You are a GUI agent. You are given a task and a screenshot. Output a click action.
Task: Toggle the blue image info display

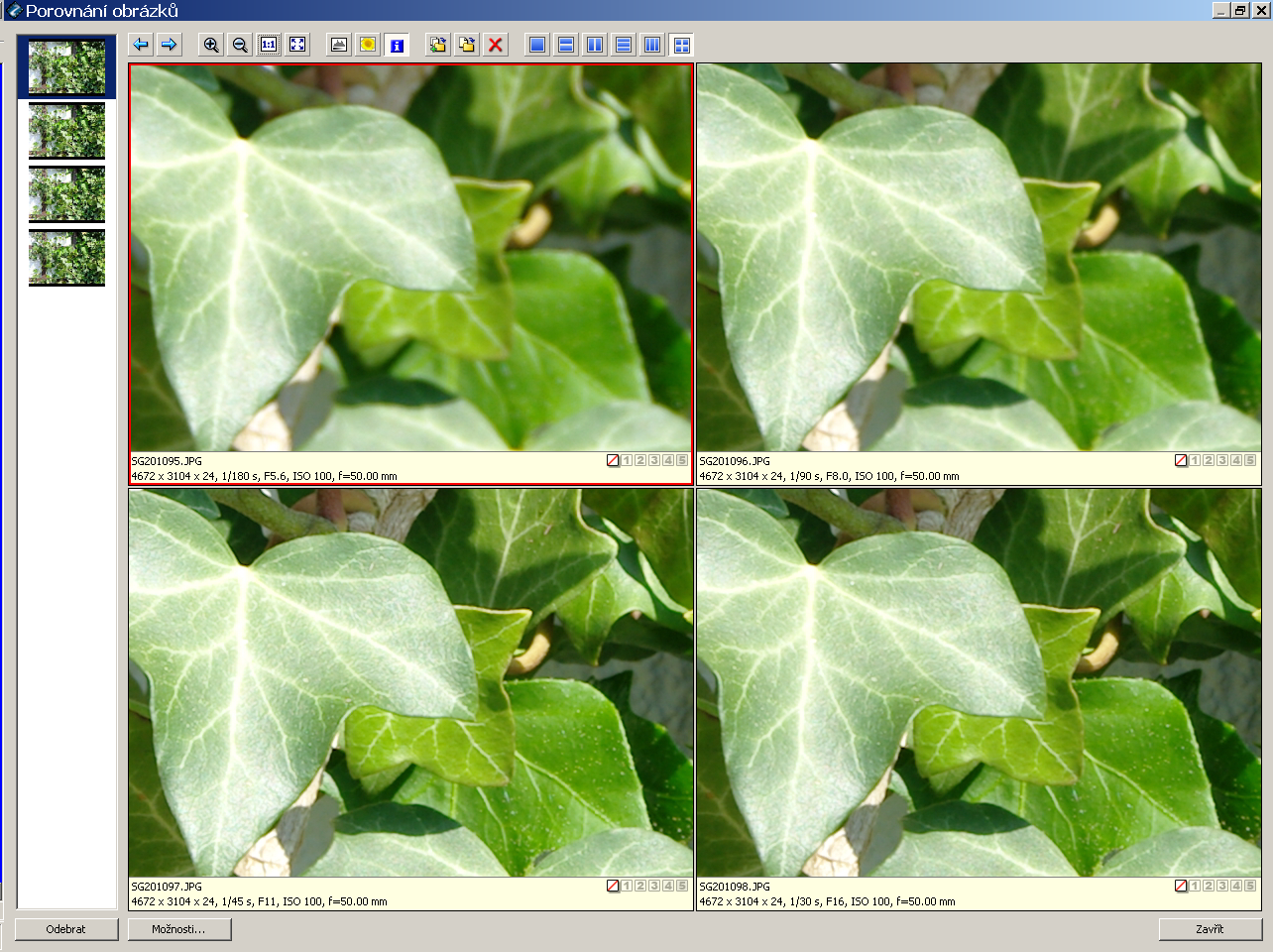(397, 45)
